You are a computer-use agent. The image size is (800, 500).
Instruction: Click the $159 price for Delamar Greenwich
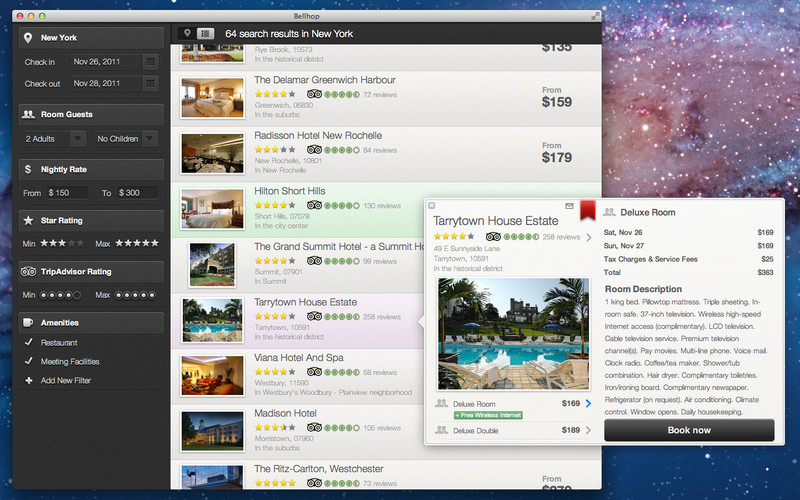point(557,102)
